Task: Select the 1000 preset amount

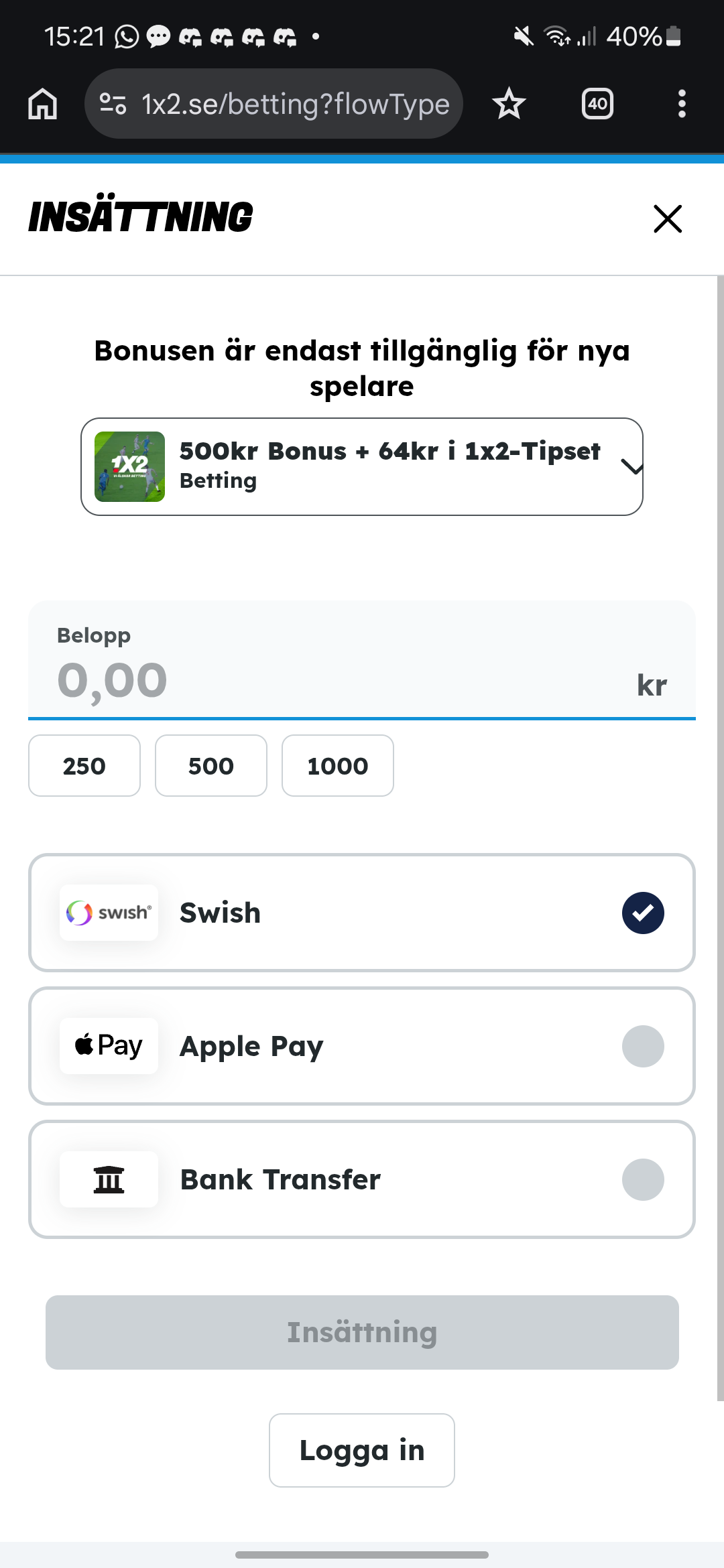Action: 338,766
